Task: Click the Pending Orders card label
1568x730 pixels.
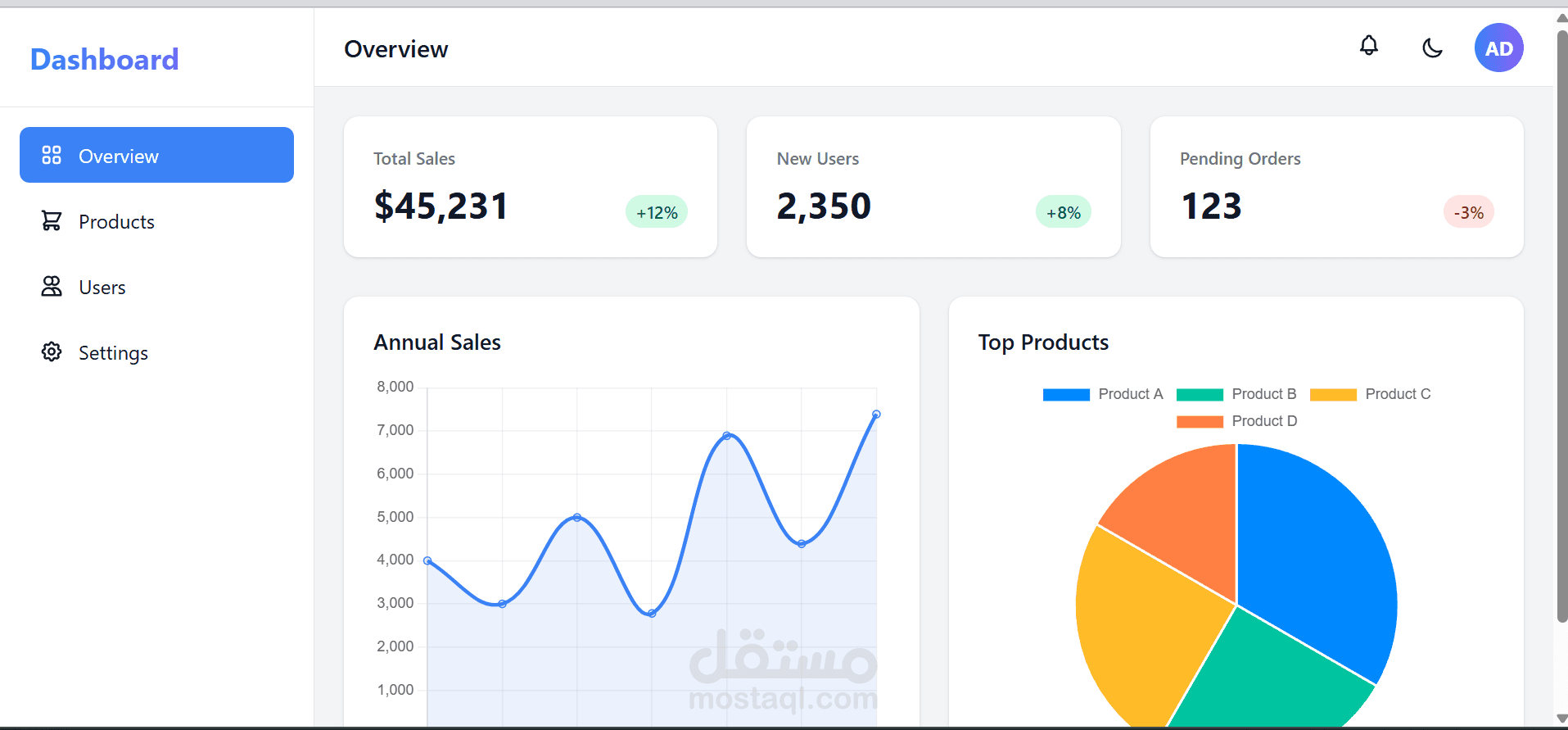Action: click(1240, 159)
